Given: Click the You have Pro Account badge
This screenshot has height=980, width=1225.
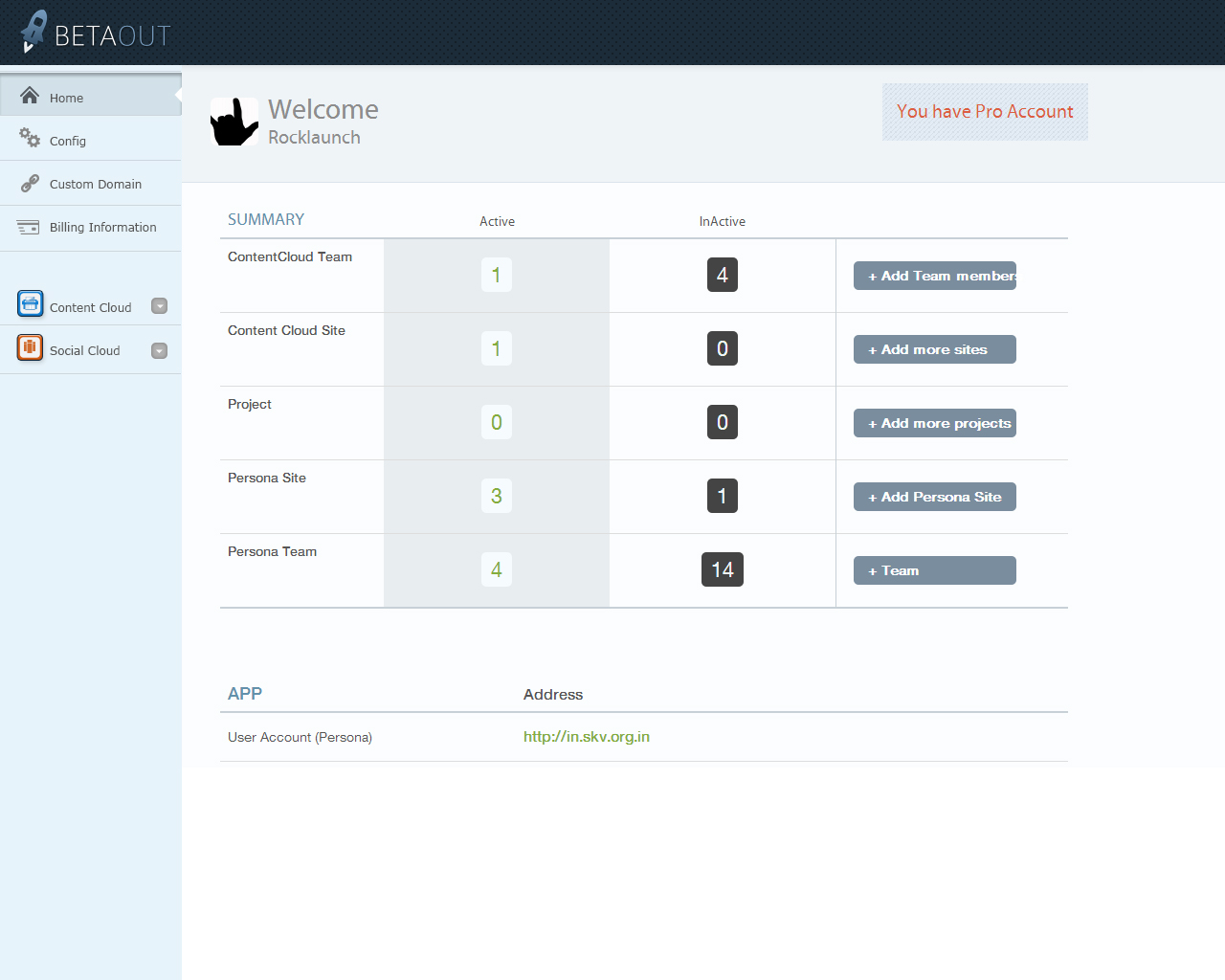Looking at the screenshot, I should pyautogui.click(x=985, y=112).
